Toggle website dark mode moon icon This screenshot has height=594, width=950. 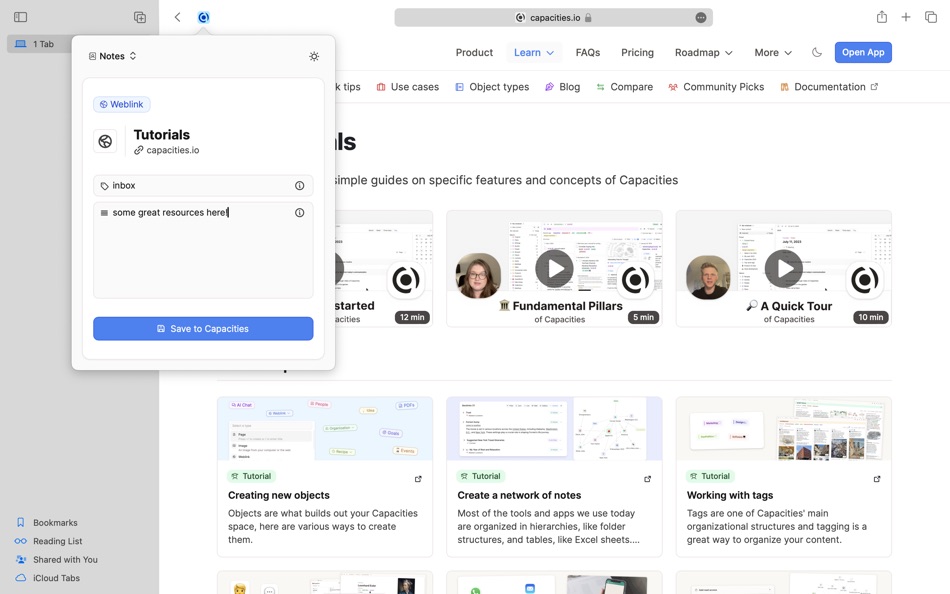[x=817, y=52]
